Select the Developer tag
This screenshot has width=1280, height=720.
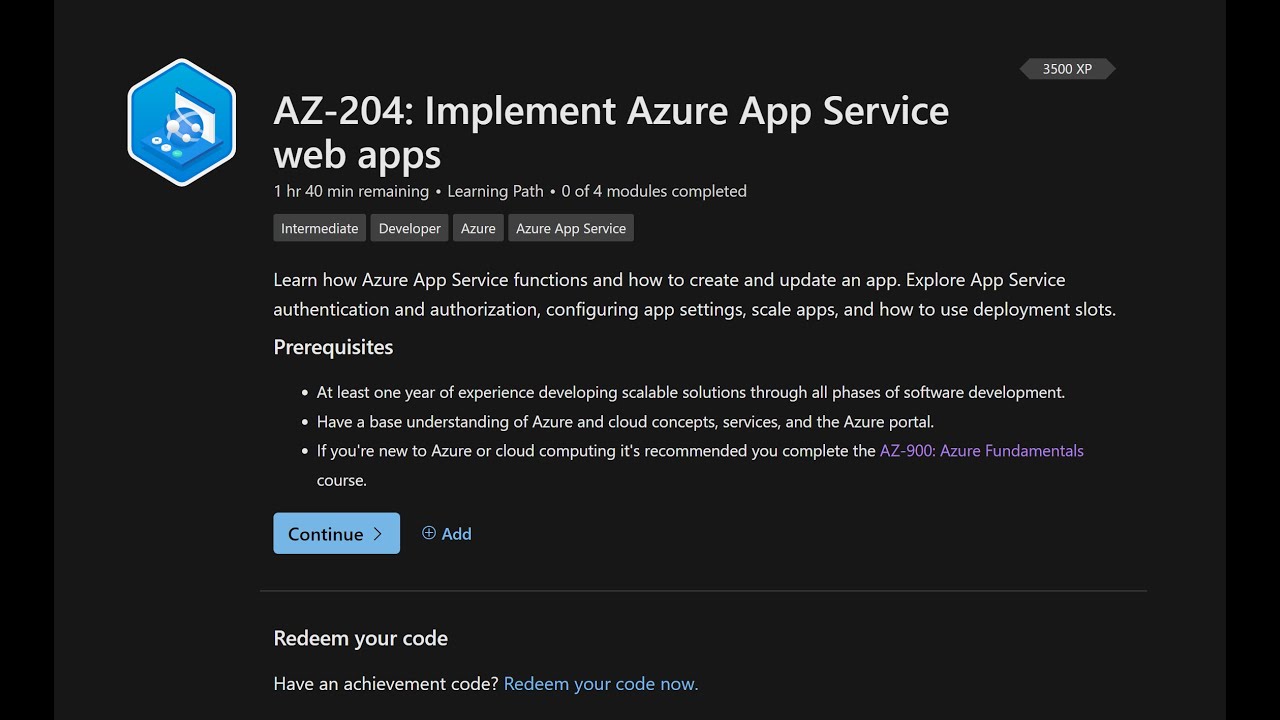click(409, 228)
